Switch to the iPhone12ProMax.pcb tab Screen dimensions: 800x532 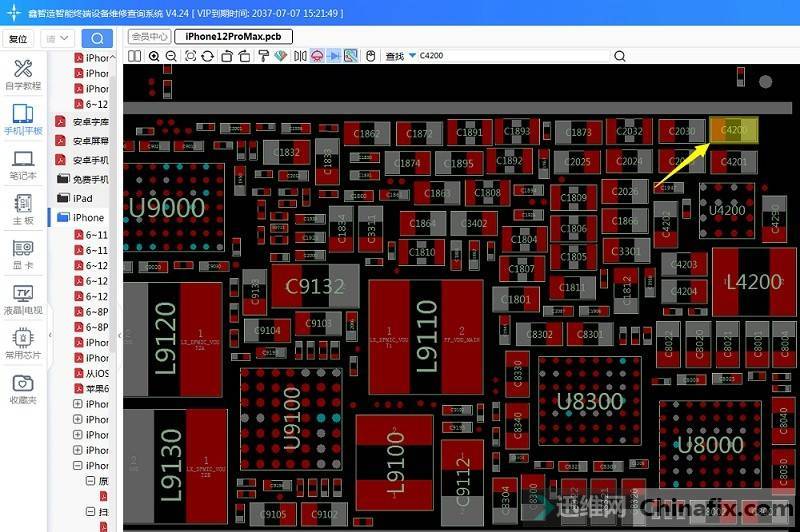233,36
